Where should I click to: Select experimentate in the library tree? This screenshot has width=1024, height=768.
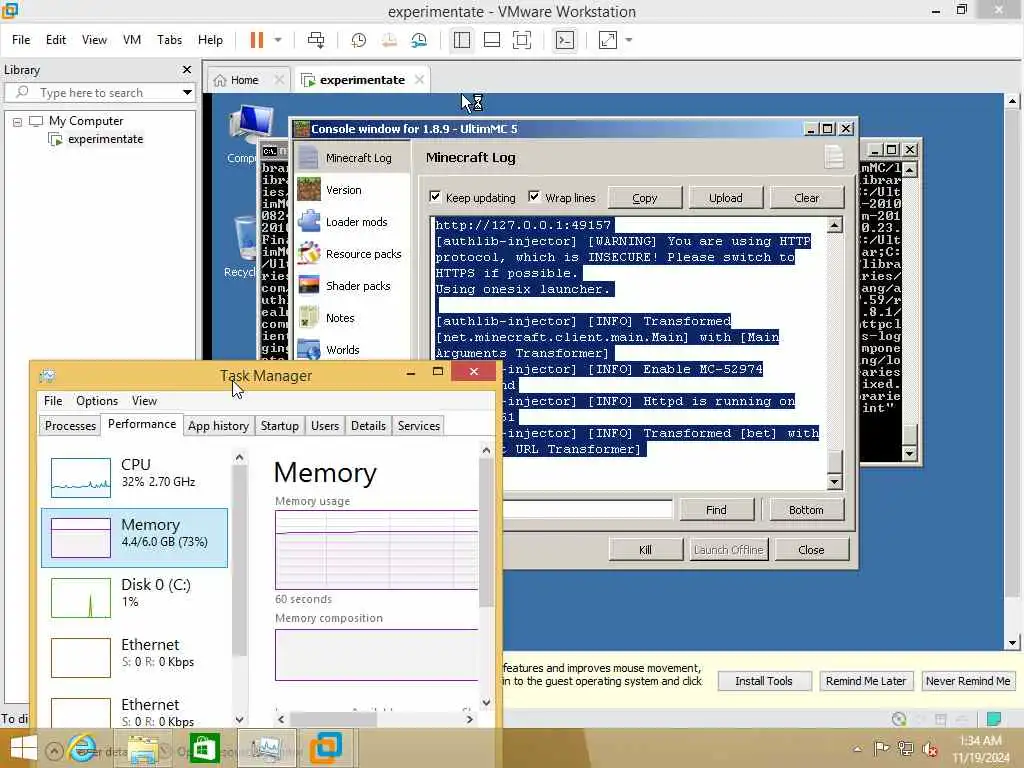(105, 139)
